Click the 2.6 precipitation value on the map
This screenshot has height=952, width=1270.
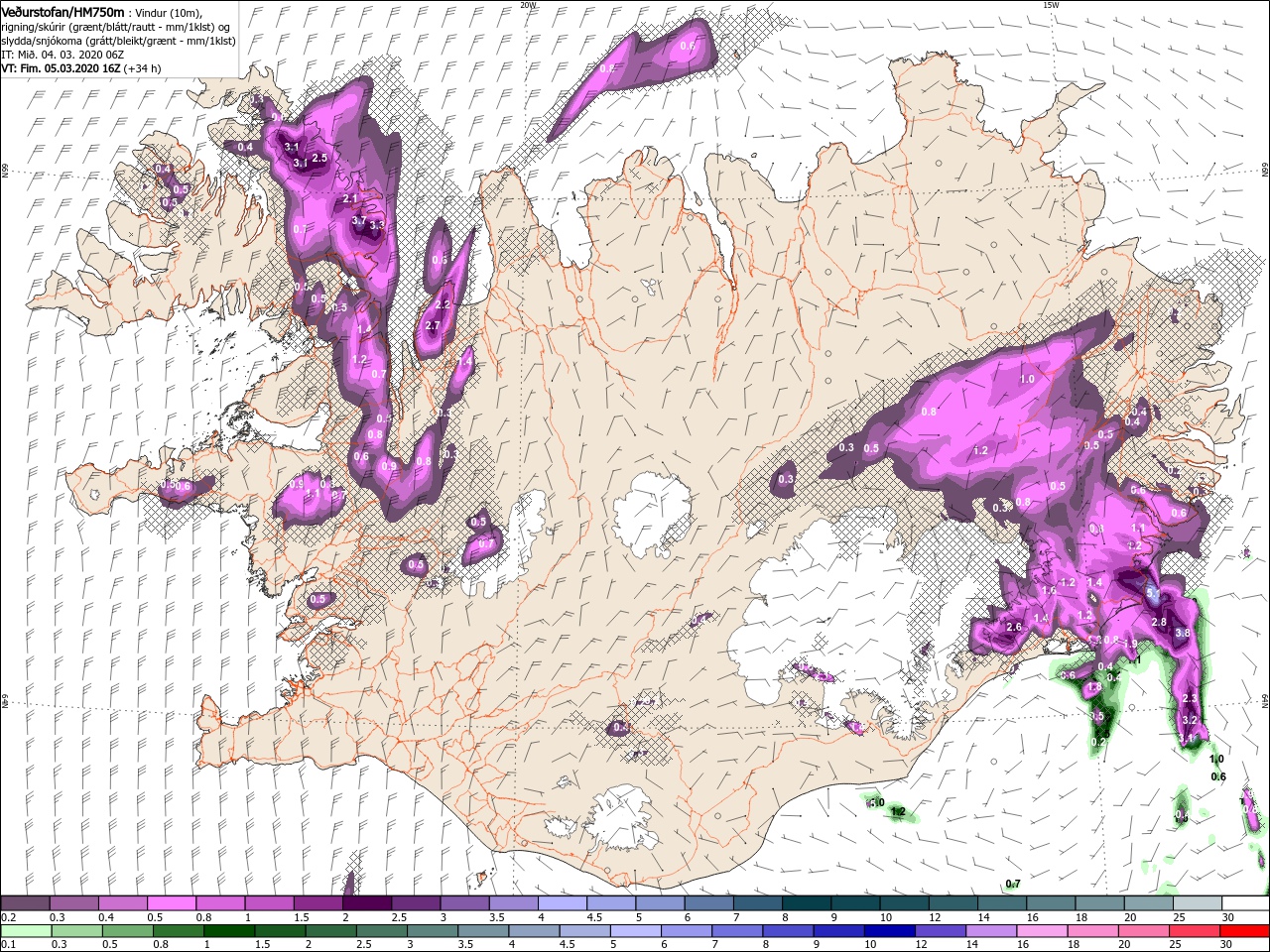(x=1014, y=627)
